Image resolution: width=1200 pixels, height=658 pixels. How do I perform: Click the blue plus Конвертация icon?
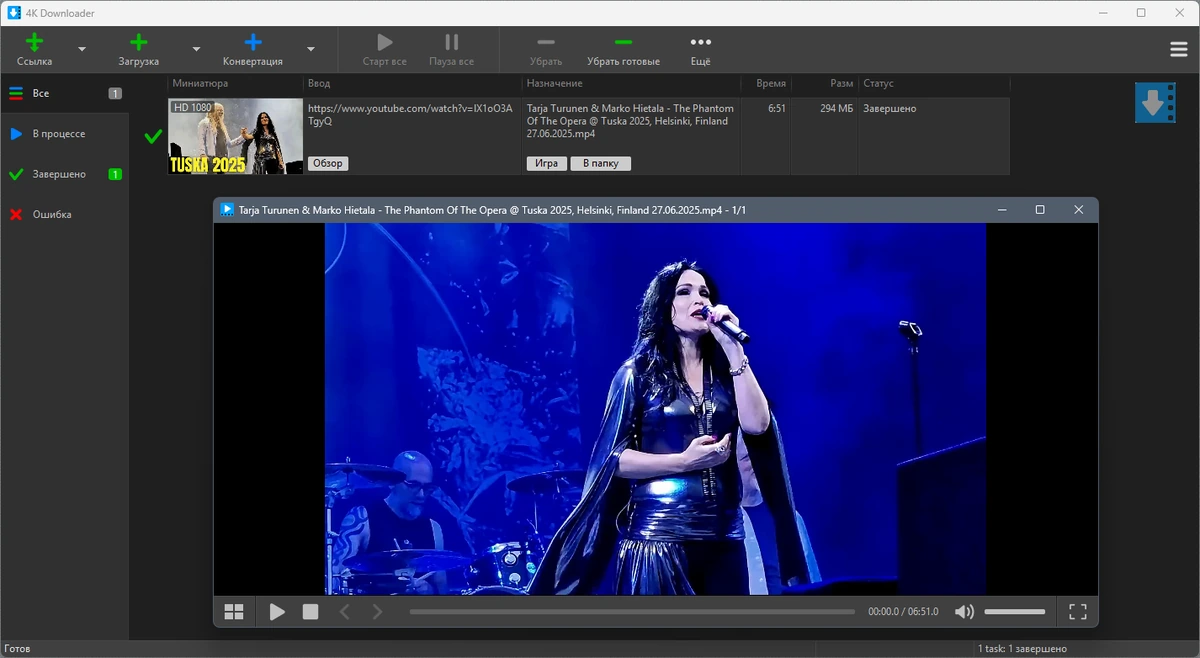[253, 42]
